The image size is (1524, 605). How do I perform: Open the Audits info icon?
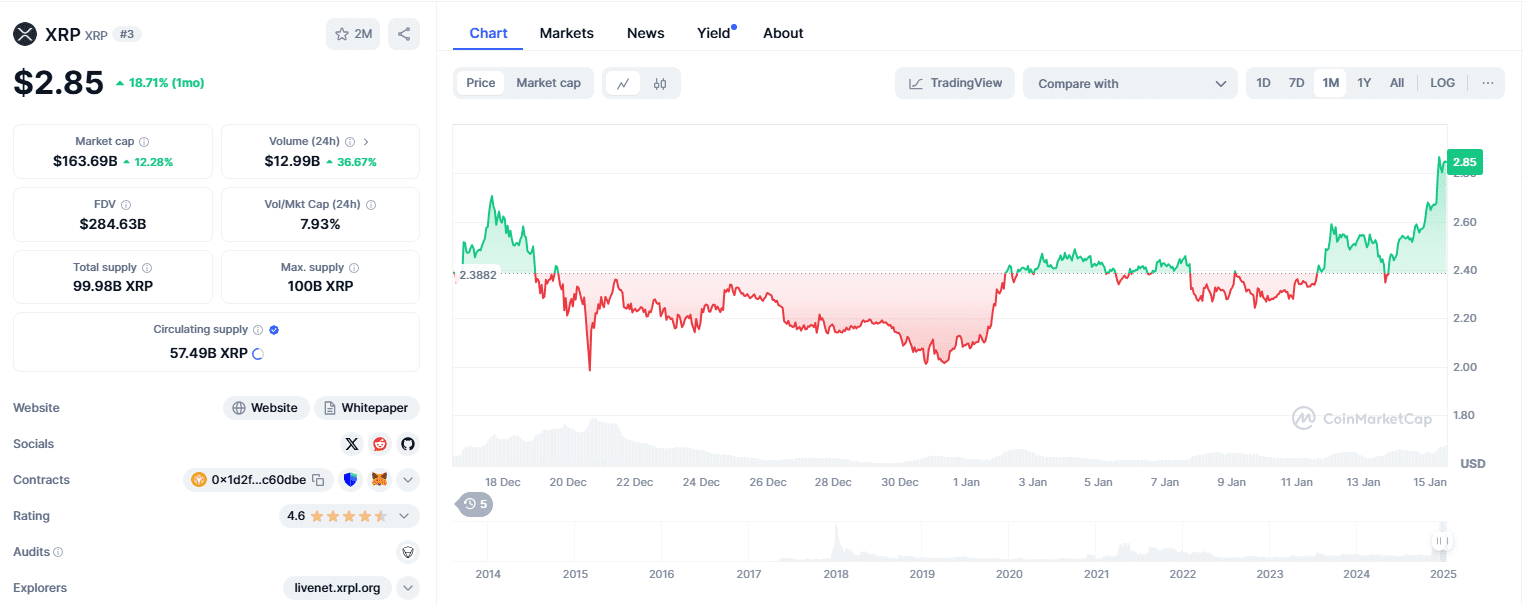point(58,552)
